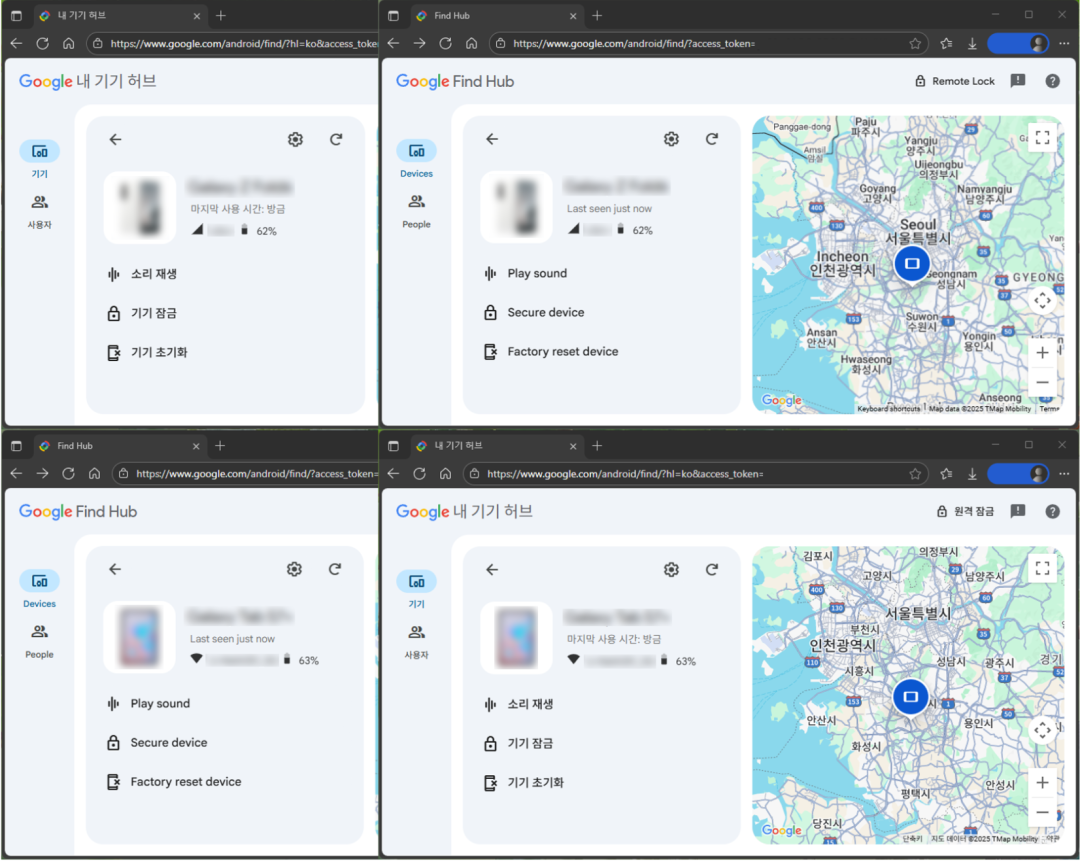
Task: Open settings gear in Korean 62% device panel
Action: click(x=295, y=140)
